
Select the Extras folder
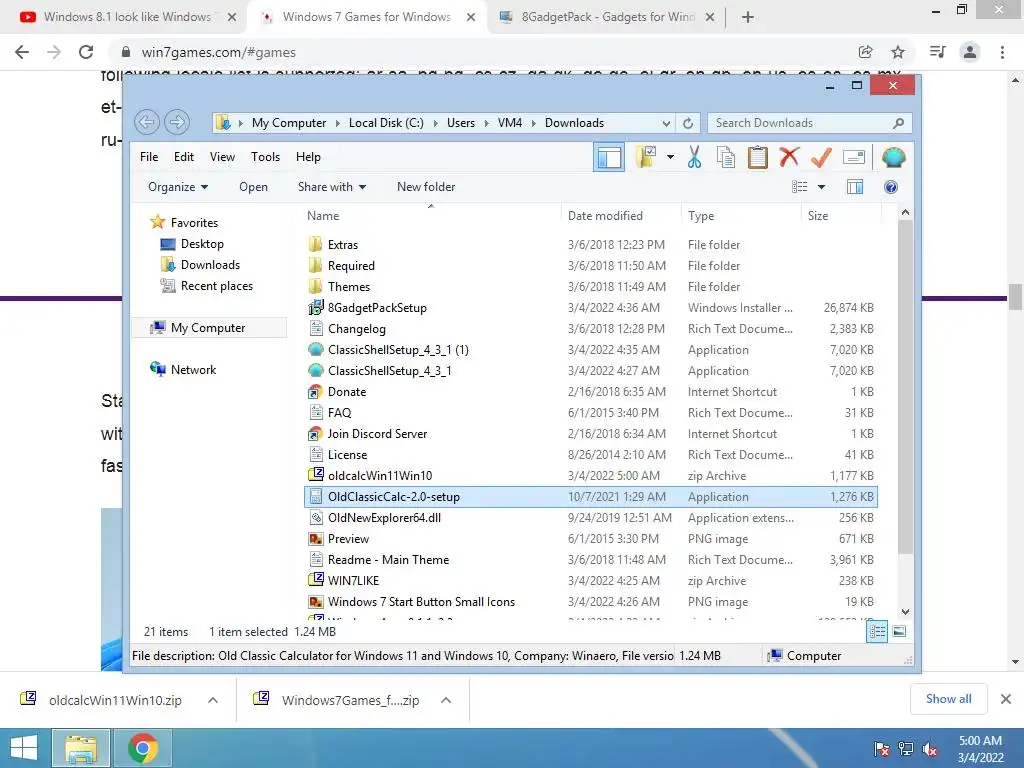pyautogui.click(x=342, y=244)
